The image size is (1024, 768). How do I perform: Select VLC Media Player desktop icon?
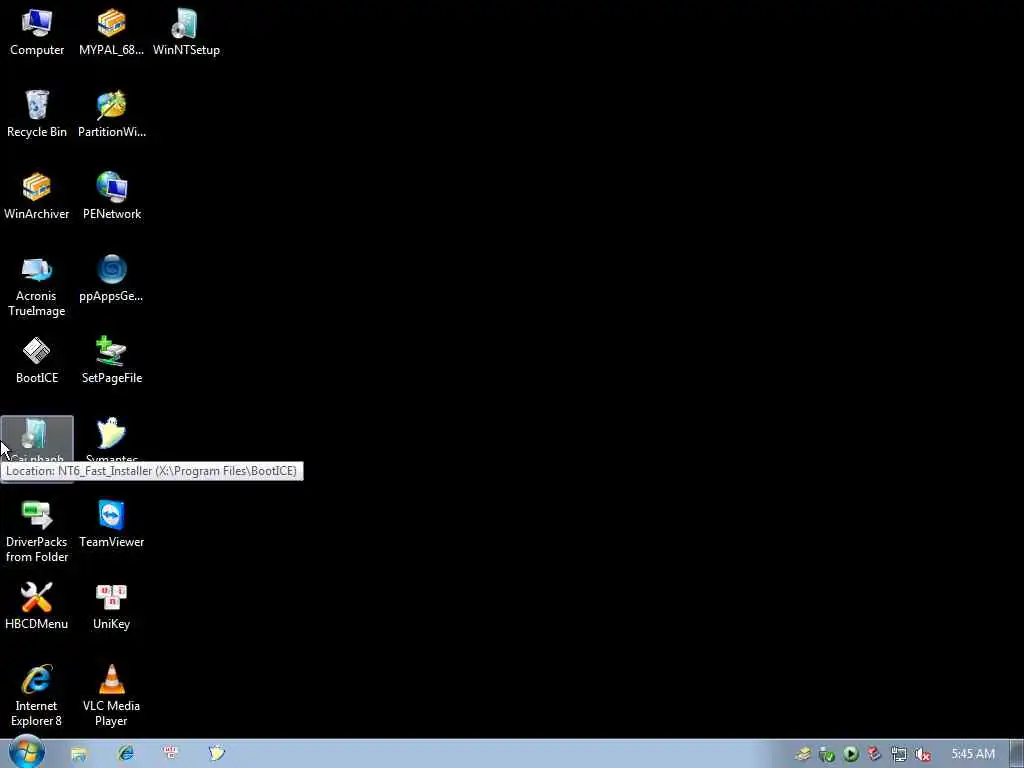pyautogui.click(x=112, y=696)
